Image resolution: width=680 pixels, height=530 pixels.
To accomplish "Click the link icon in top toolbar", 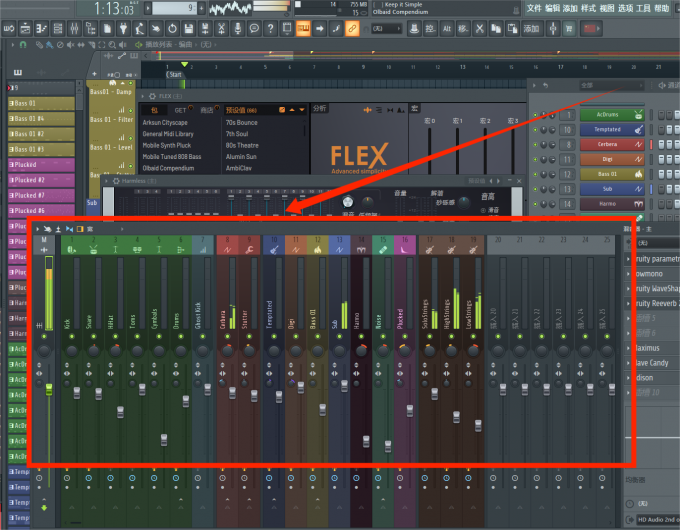I will point(352,29).
